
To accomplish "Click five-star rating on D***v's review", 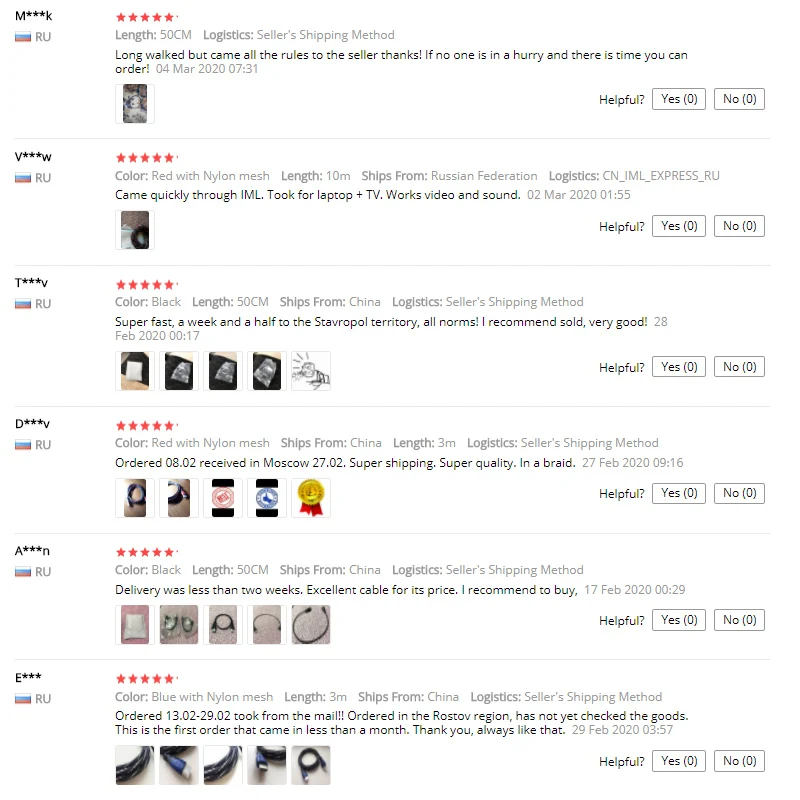I will click(x=146, y=426).
